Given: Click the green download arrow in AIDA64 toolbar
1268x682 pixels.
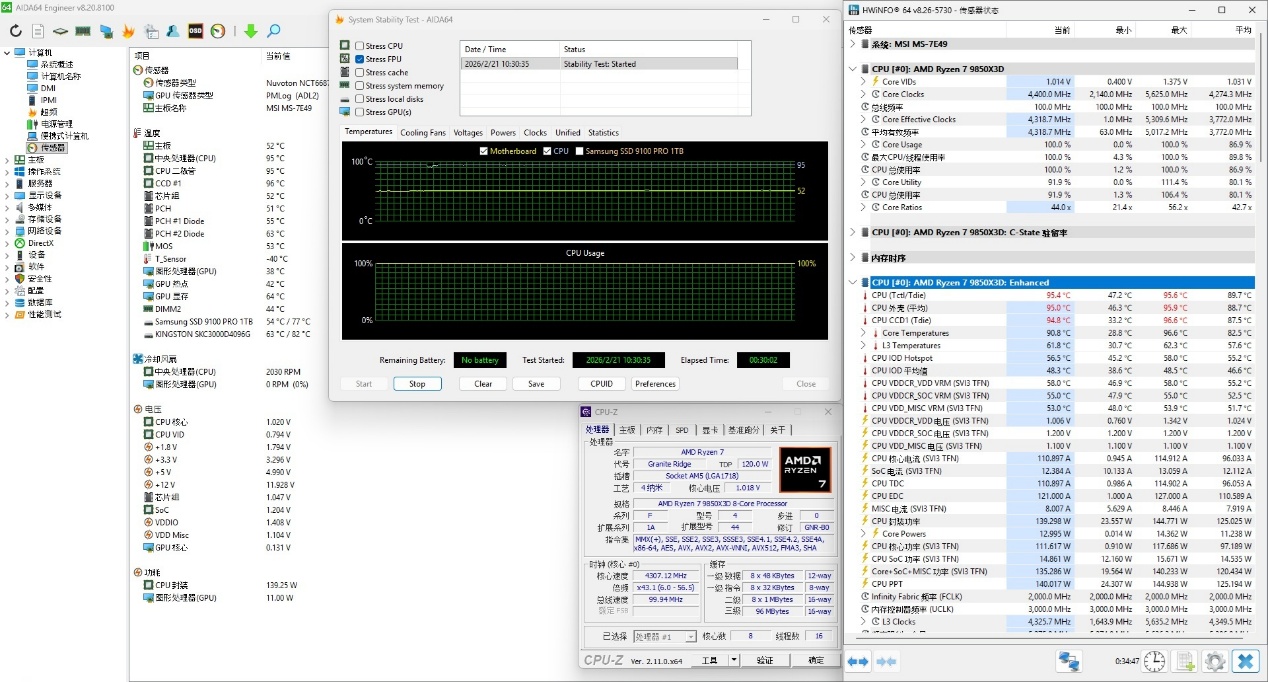Looking at the screenshot, I should pos(250,31).
